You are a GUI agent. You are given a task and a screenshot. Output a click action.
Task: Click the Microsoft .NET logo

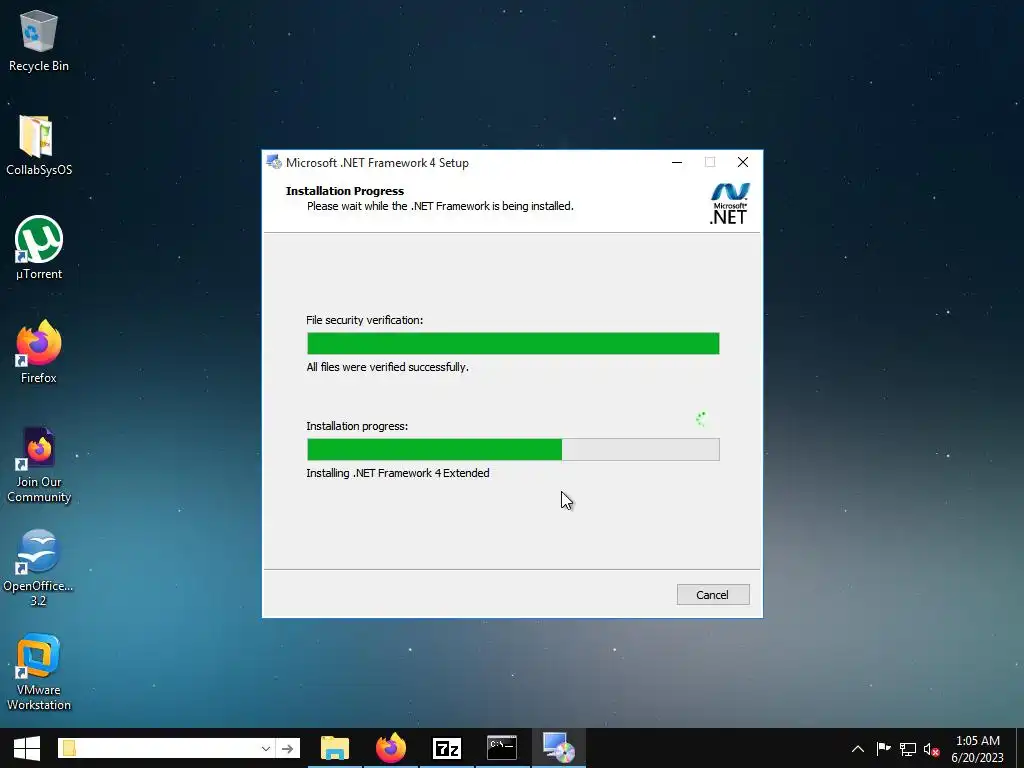coord(729,203)
